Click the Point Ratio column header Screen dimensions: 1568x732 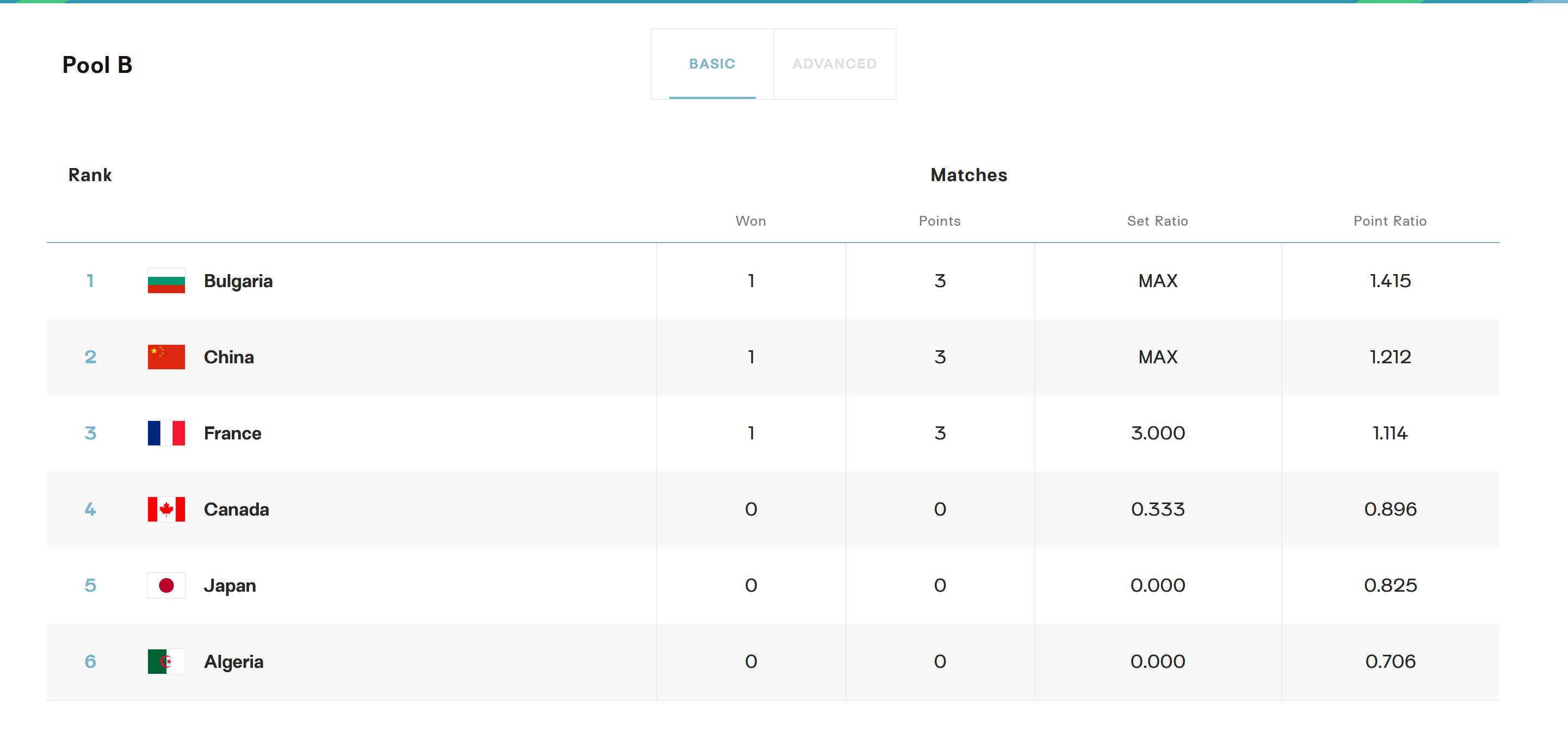click(1389, 221)
